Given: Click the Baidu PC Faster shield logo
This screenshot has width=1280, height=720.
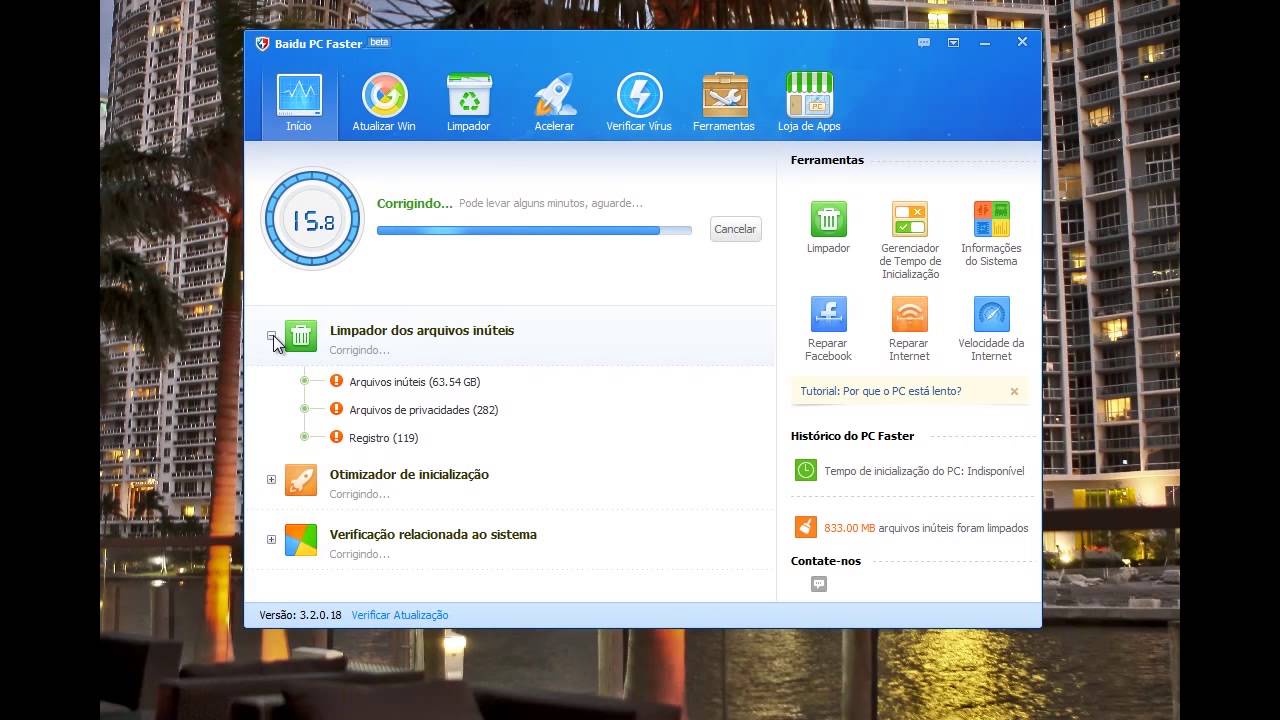Looking at the screenshot, I should coord(263,44).
